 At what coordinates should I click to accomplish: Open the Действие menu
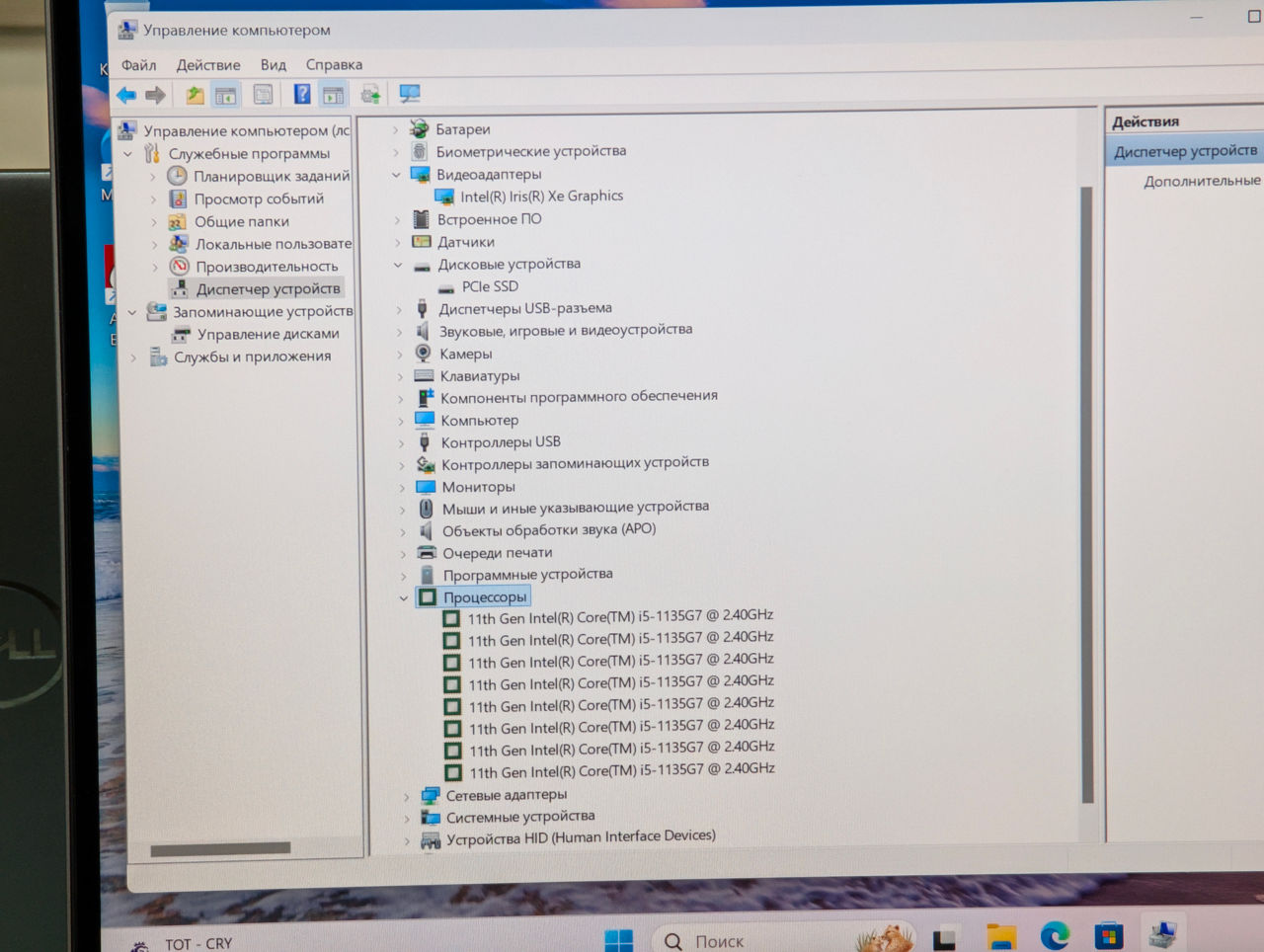[207, 65]
